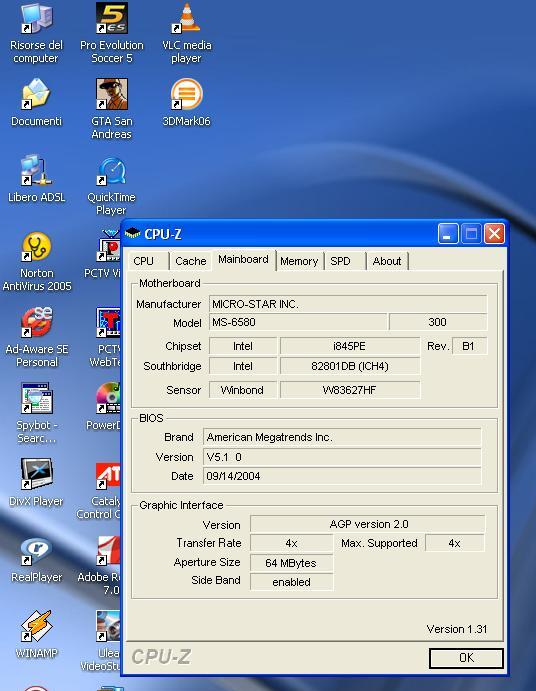Close the CPU-Z window

495,234
